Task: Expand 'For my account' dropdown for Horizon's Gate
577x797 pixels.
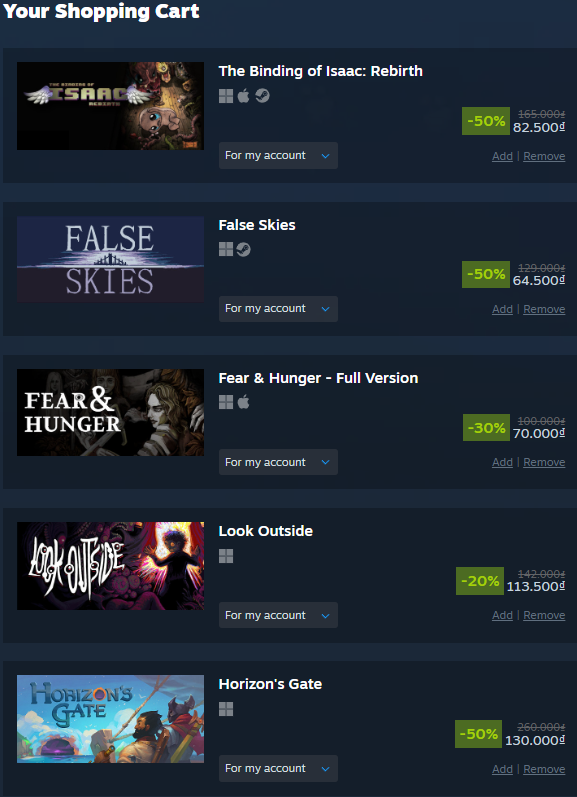Action: (278, 769)
